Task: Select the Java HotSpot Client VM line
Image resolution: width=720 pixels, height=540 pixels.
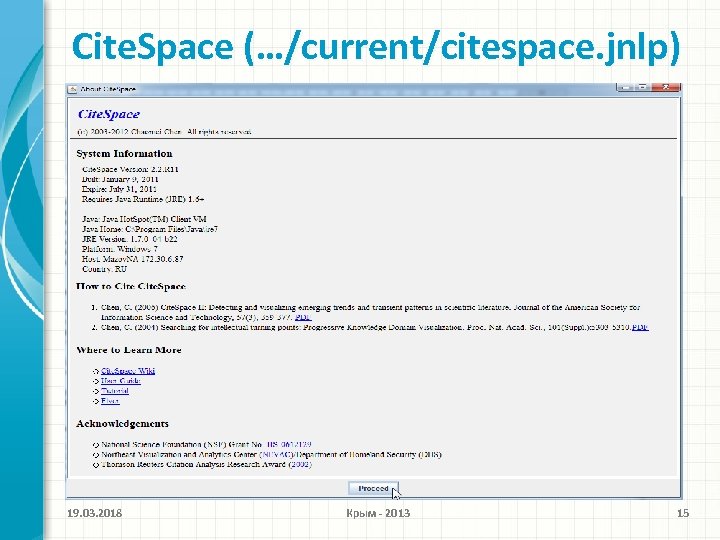Action: tap(144, 219)
